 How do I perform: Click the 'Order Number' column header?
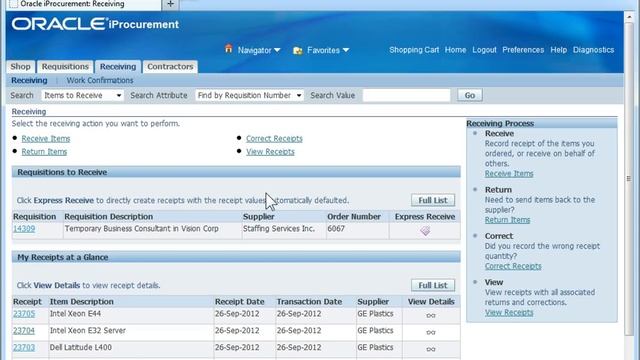tap(354, 217)
